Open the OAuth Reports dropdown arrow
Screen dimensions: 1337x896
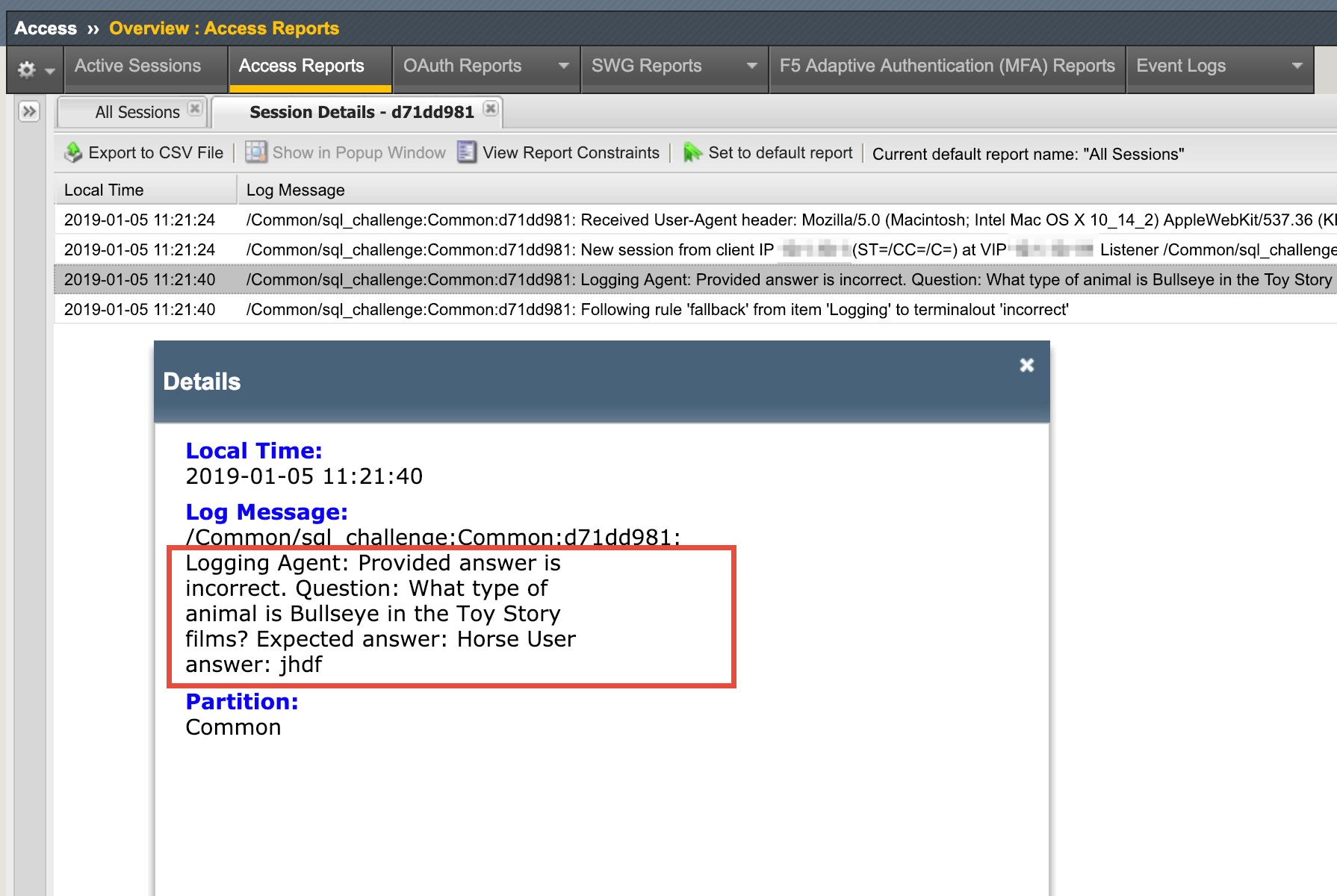(564, 66)
